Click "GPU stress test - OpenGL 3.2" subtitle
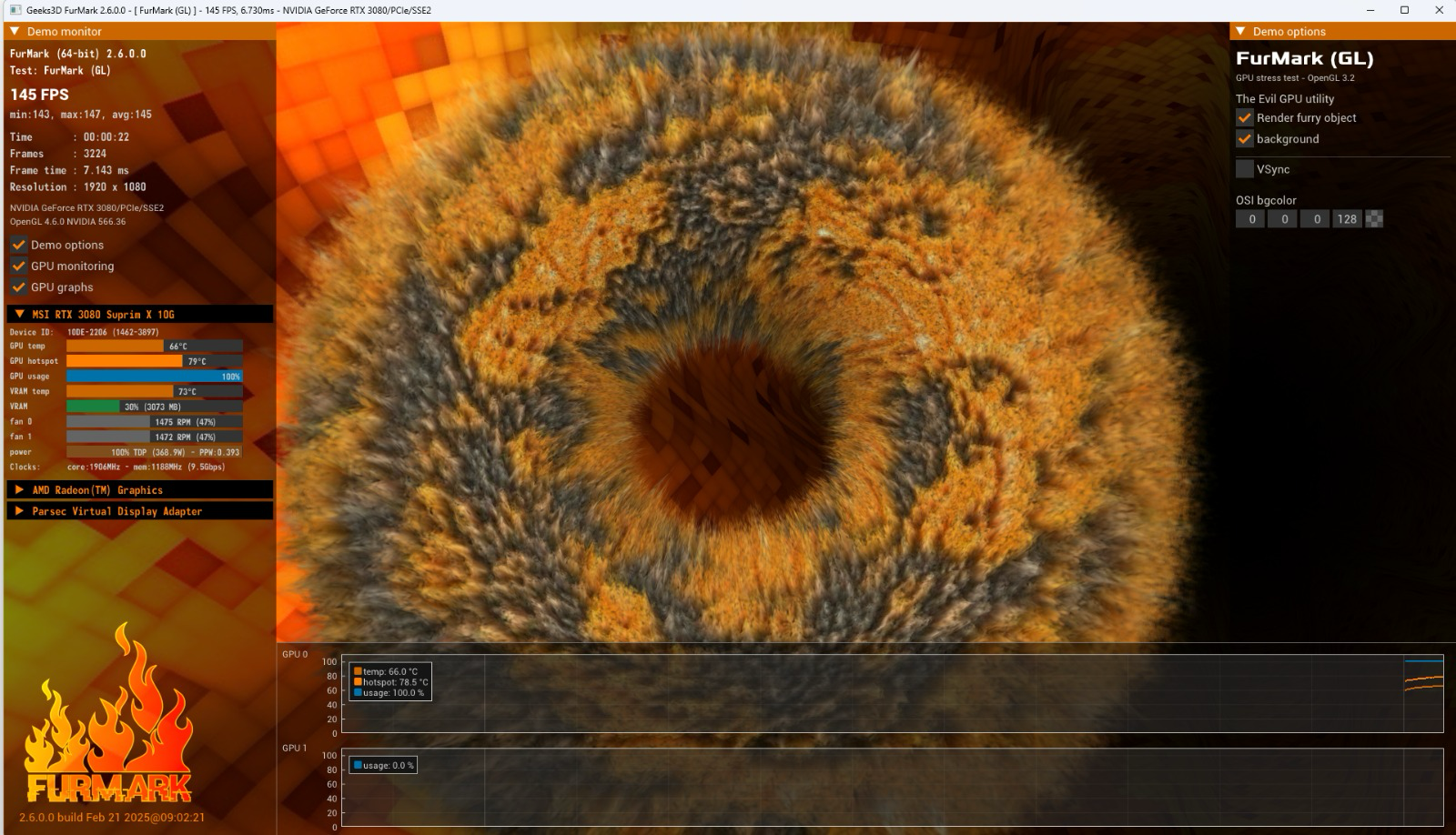This screenshot has height=835, width=1456. [x=1295, y=78]
